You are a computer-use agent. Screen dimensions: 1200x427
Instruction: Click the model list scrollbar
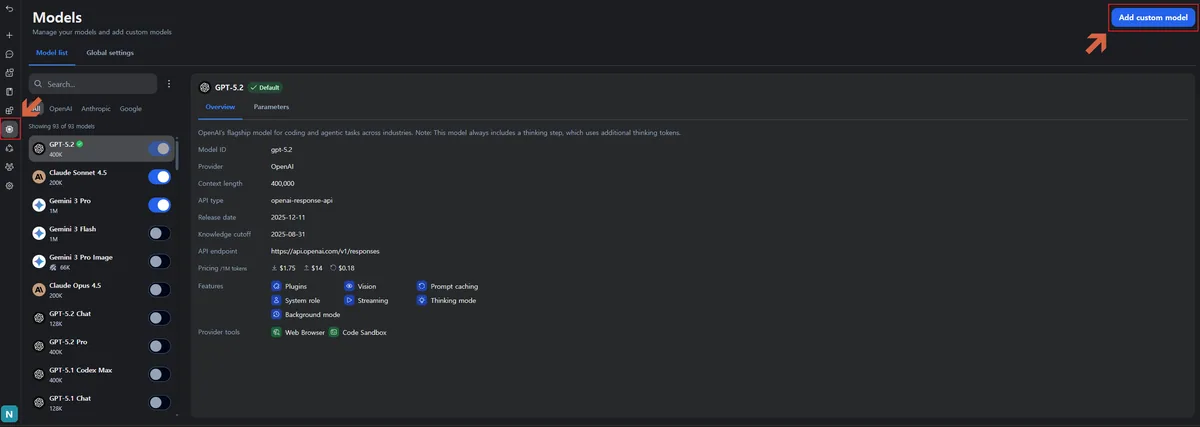pyautogui.click(x=177, y=155)
